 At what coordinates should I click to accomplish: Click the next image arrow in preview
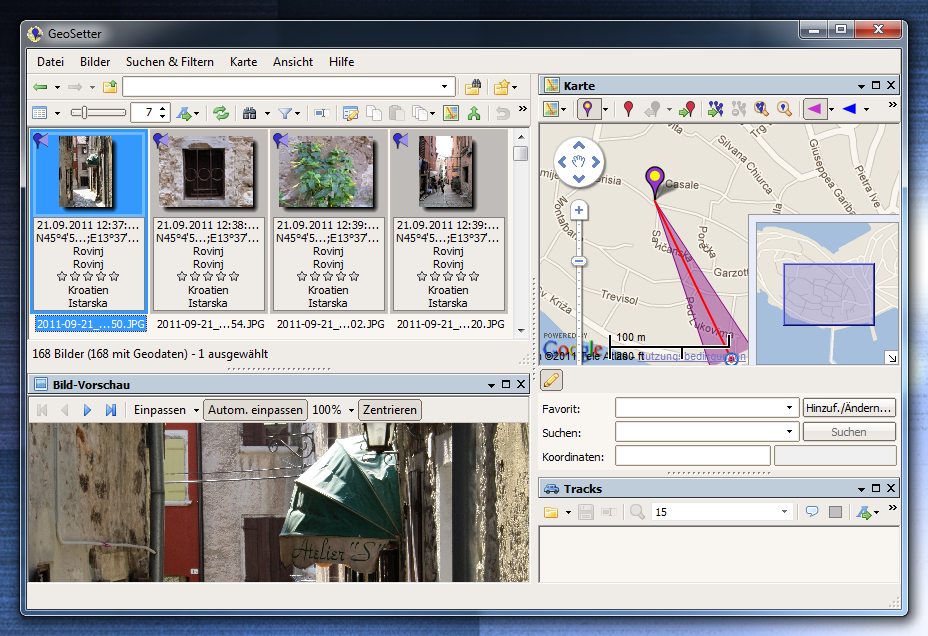coord(88,410)
